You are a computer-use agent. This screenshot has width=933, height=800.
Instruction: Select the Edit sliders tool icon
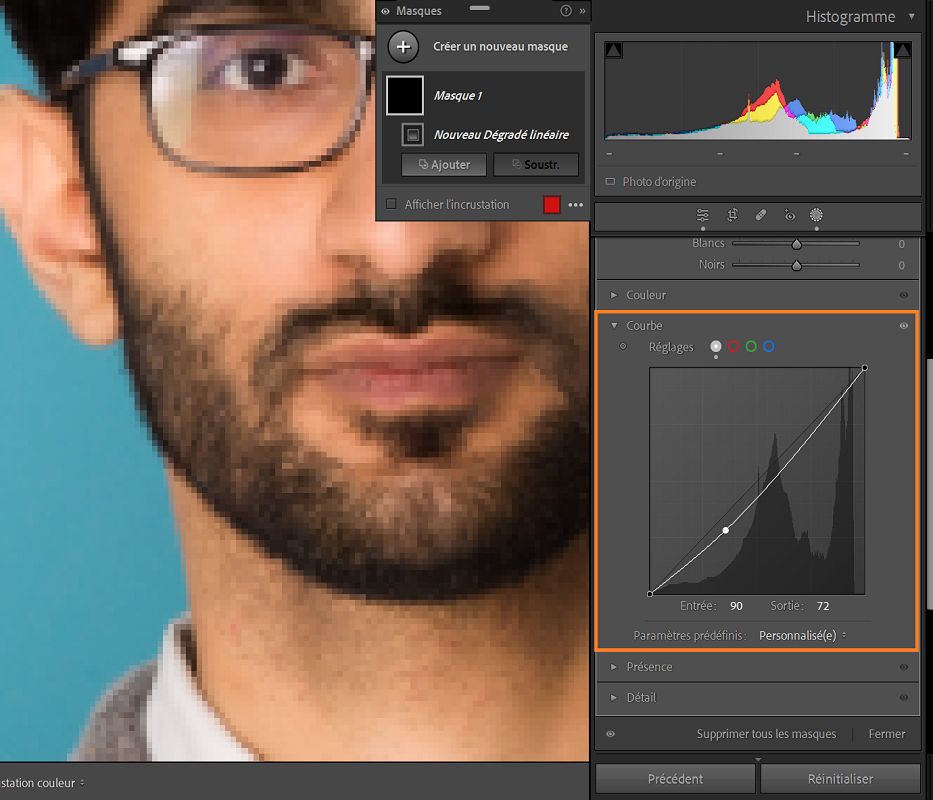coord(703,215)
